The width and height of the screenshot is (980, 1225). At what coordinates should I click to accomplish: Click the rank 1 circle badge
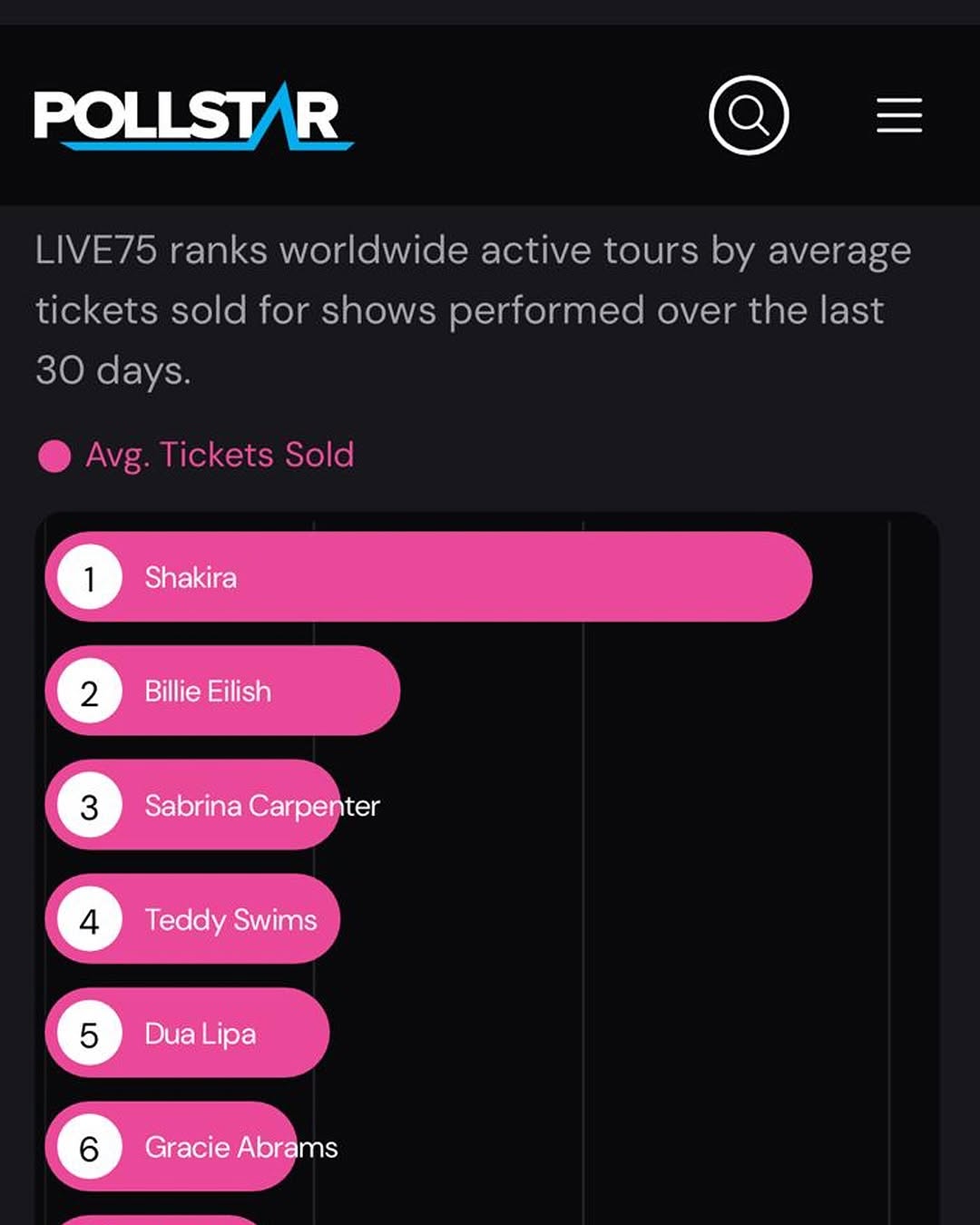point(89,577)
